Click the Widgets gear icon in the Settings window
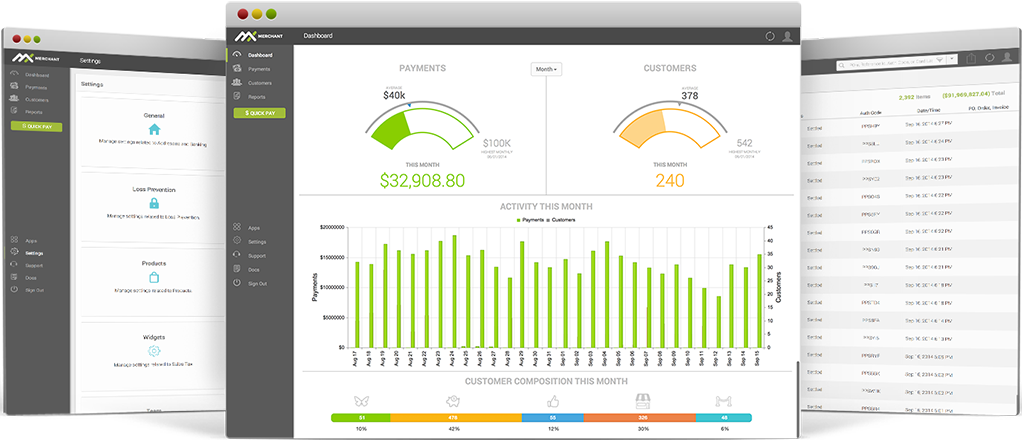Image resolution: width=1022 pixels, height=440 pixels. [x=154, y=351]
